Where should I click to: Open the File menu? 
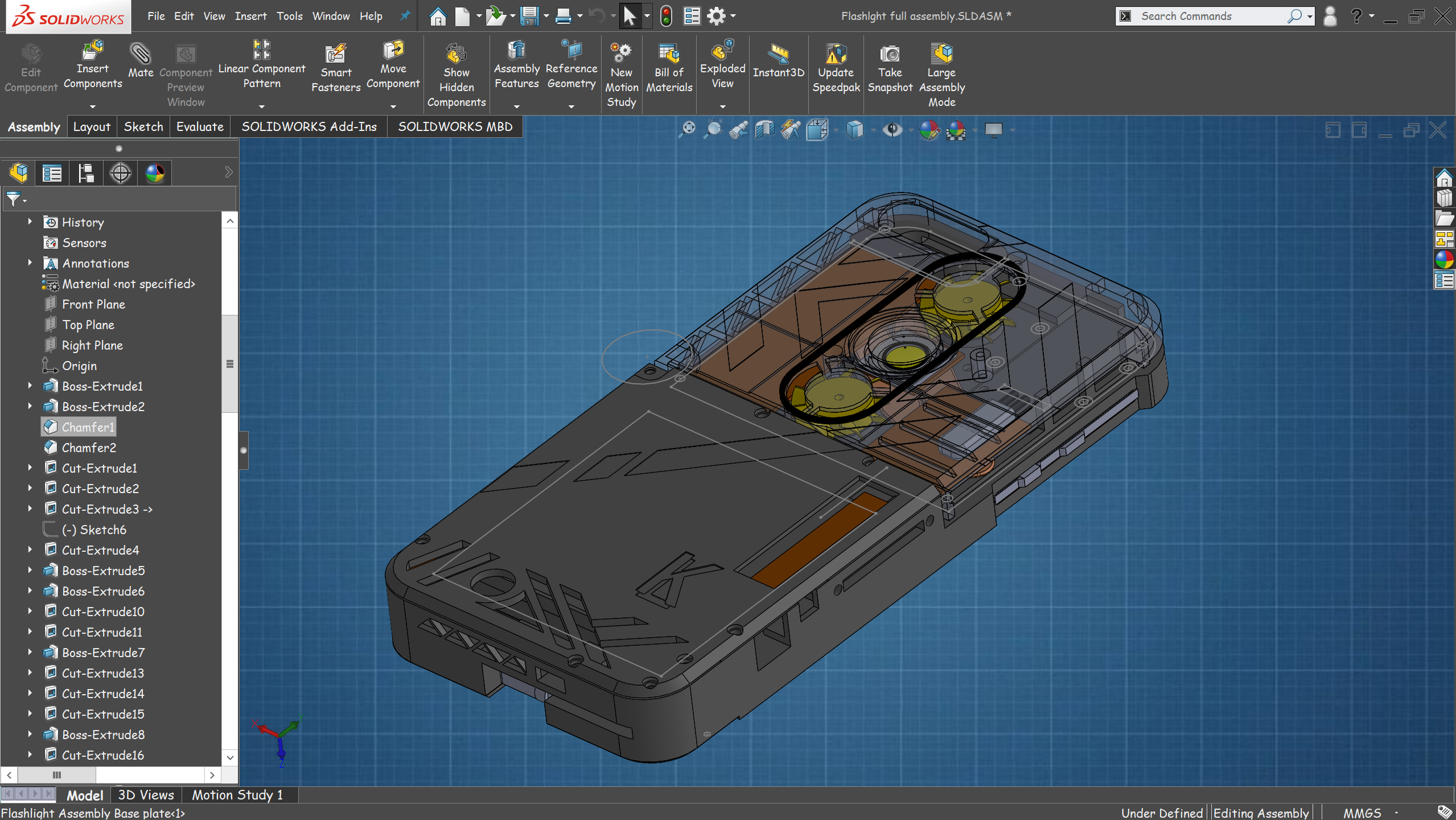coord(156,16)
